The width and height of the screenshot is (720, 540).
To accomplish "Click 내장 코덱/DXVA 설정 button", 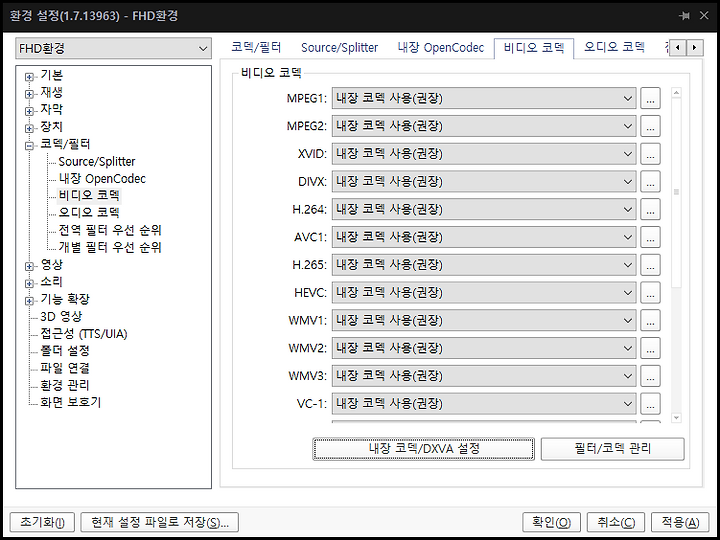I will pos(423,449).
